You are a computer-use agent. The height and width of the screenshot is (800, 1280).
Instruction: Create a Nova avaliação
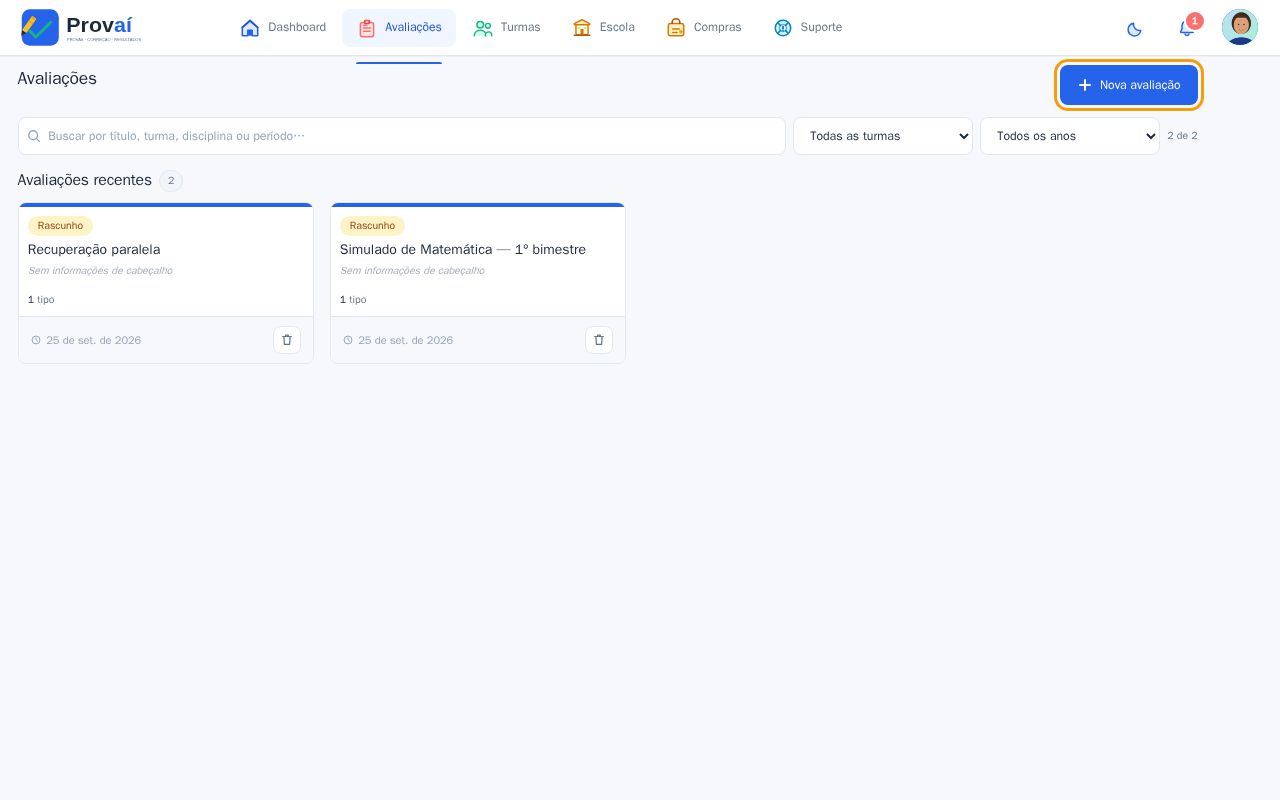point(1129,85)
